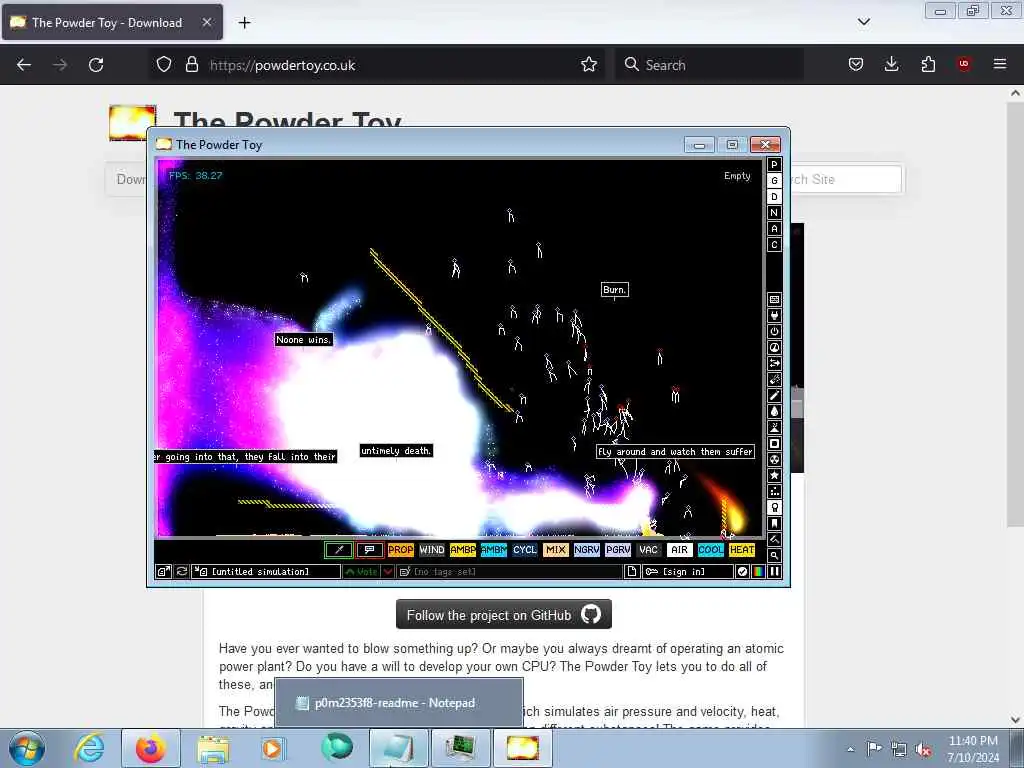Screen dimensions: 1024x768
Task: Bookmark this page with star icon
Action: click(x=589, y=64)
